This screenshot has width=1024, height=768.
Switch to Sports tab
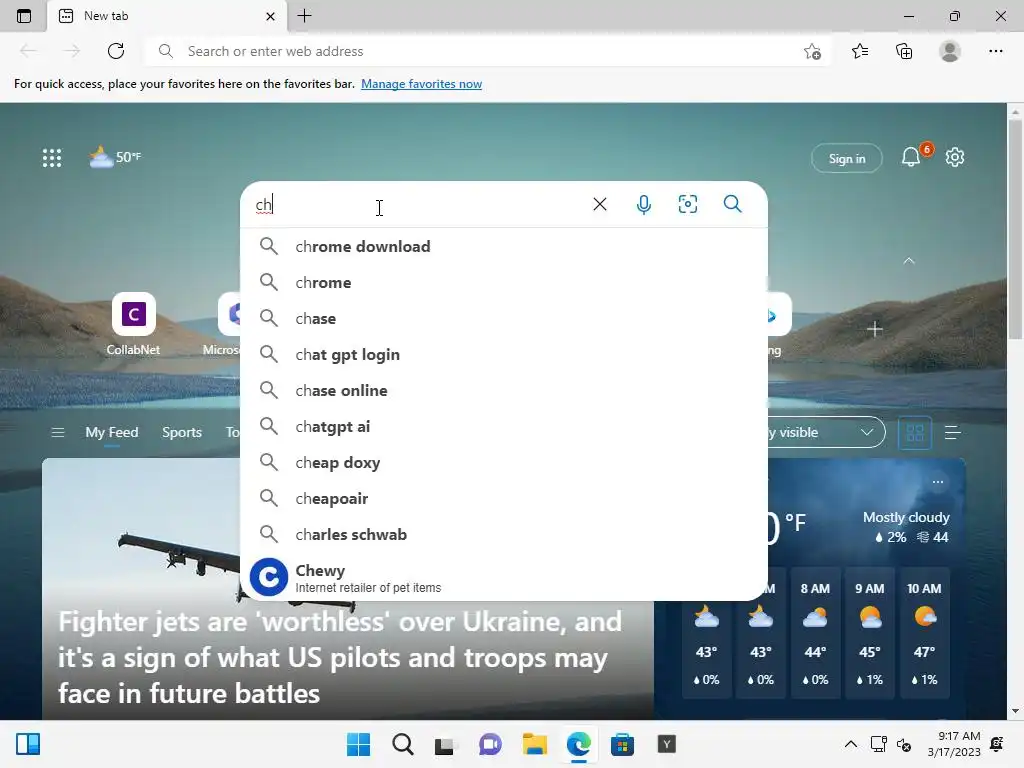(182, 432)
